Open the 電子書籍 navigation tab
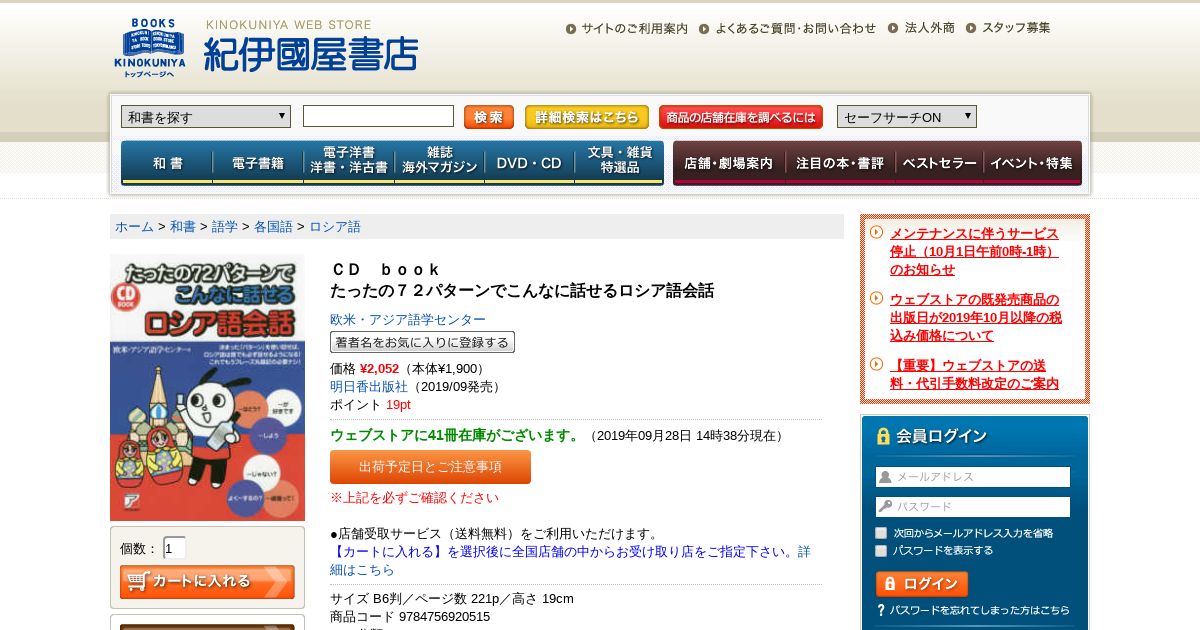1200x630 pixels. (x=258, y=163)
